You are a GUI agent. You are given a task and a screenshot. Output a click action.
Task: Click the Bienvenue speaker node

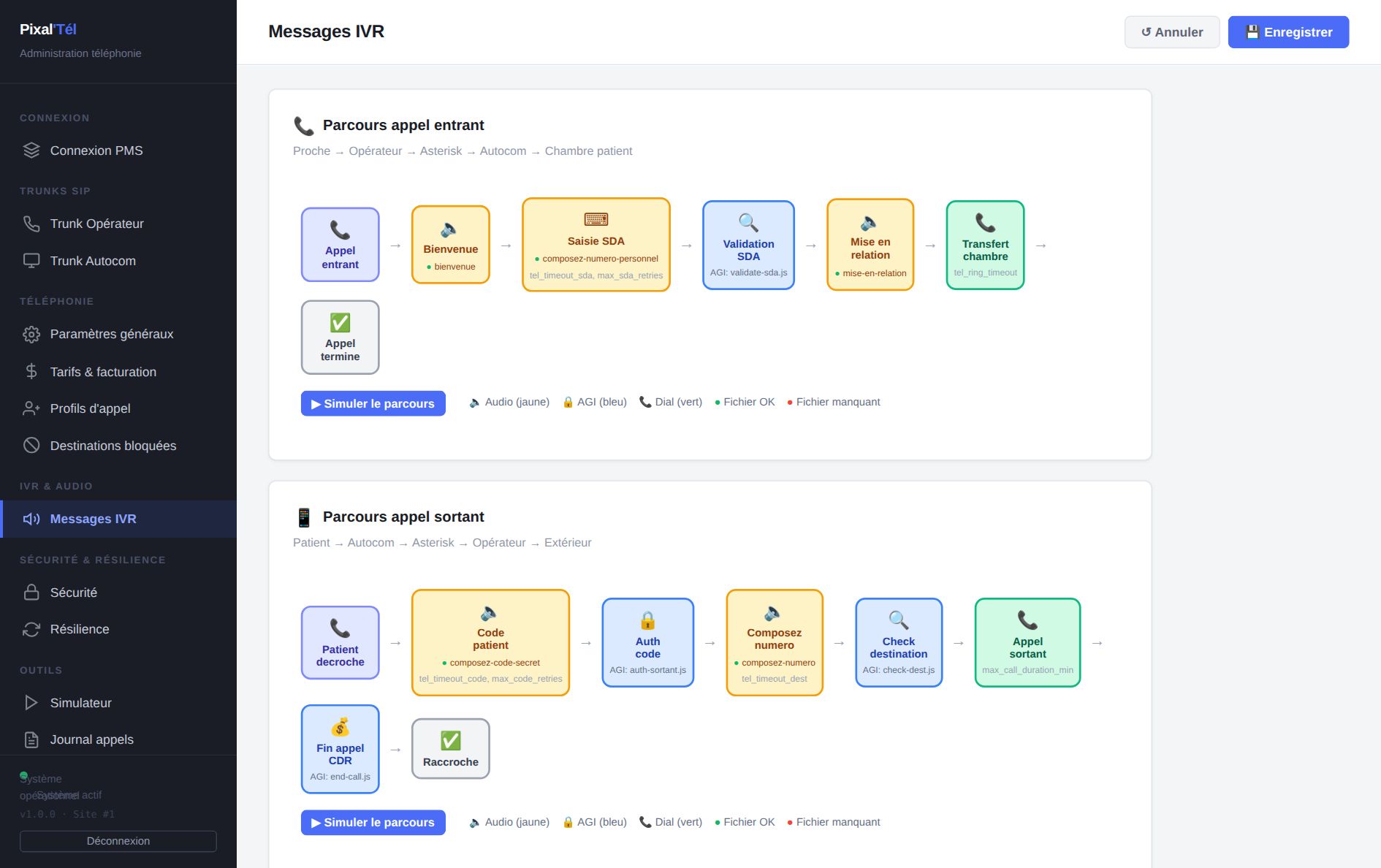click(451, 245)
